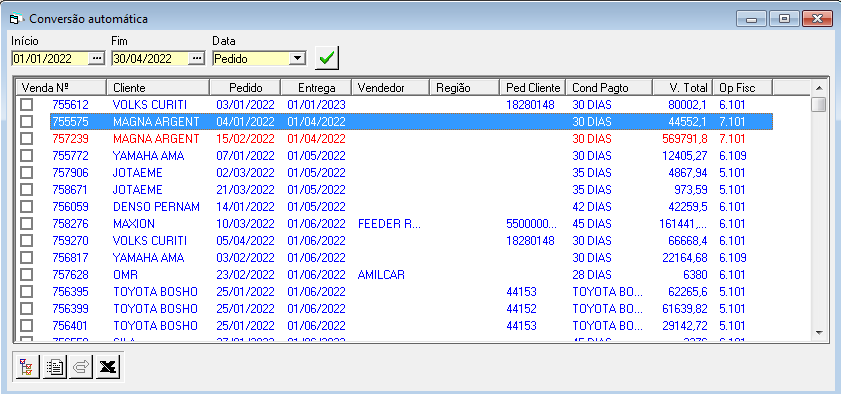Click vendor AMILCAR cell
The height and width of the screenshot is (394, 841).
tap(381, 275)
